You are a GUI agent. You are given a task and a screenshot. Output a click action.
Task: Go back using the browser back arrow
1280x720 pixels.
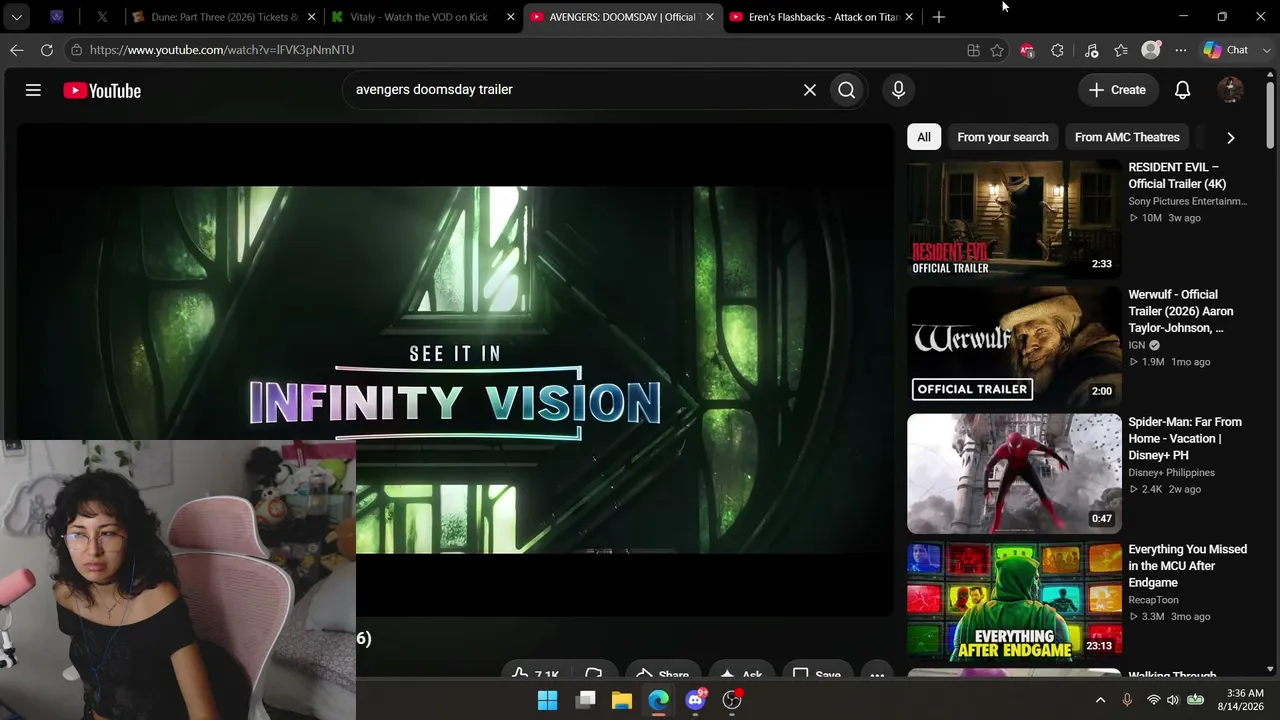[17, 50]
